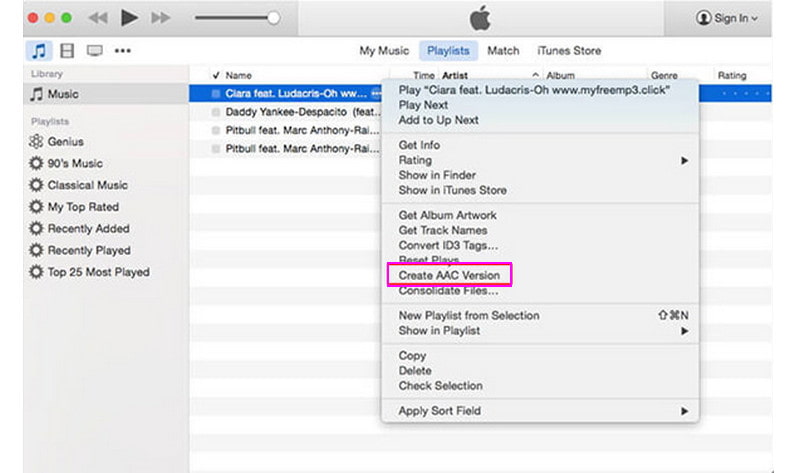
Task: Sort by the Artist column header
Action: pos(455,76)
